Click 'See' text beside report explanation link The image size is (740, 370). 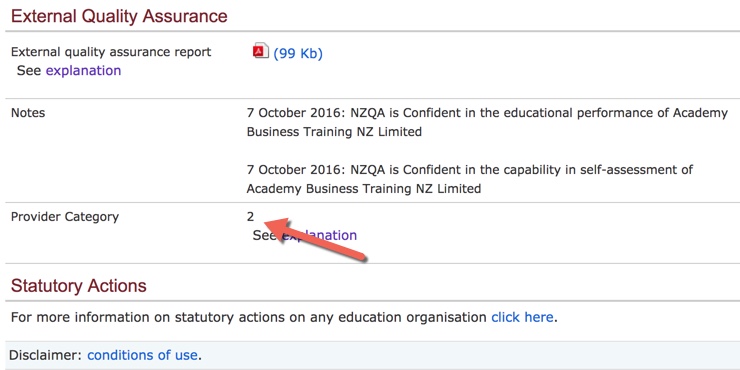pos(29,70)
